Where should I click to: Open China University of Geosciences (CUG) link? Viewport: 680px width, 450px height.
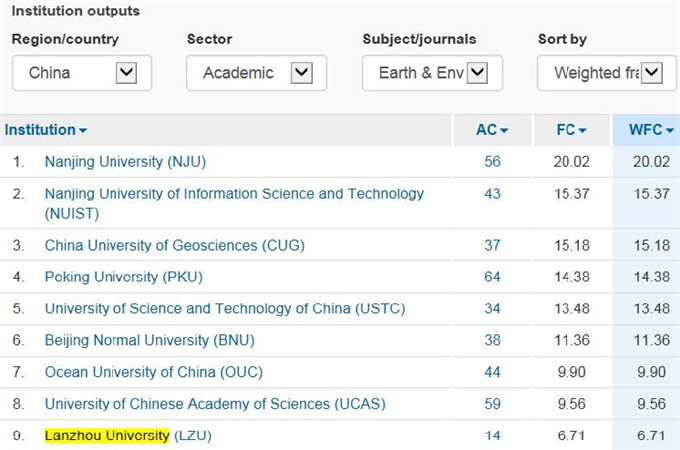[x=175, y=245]
